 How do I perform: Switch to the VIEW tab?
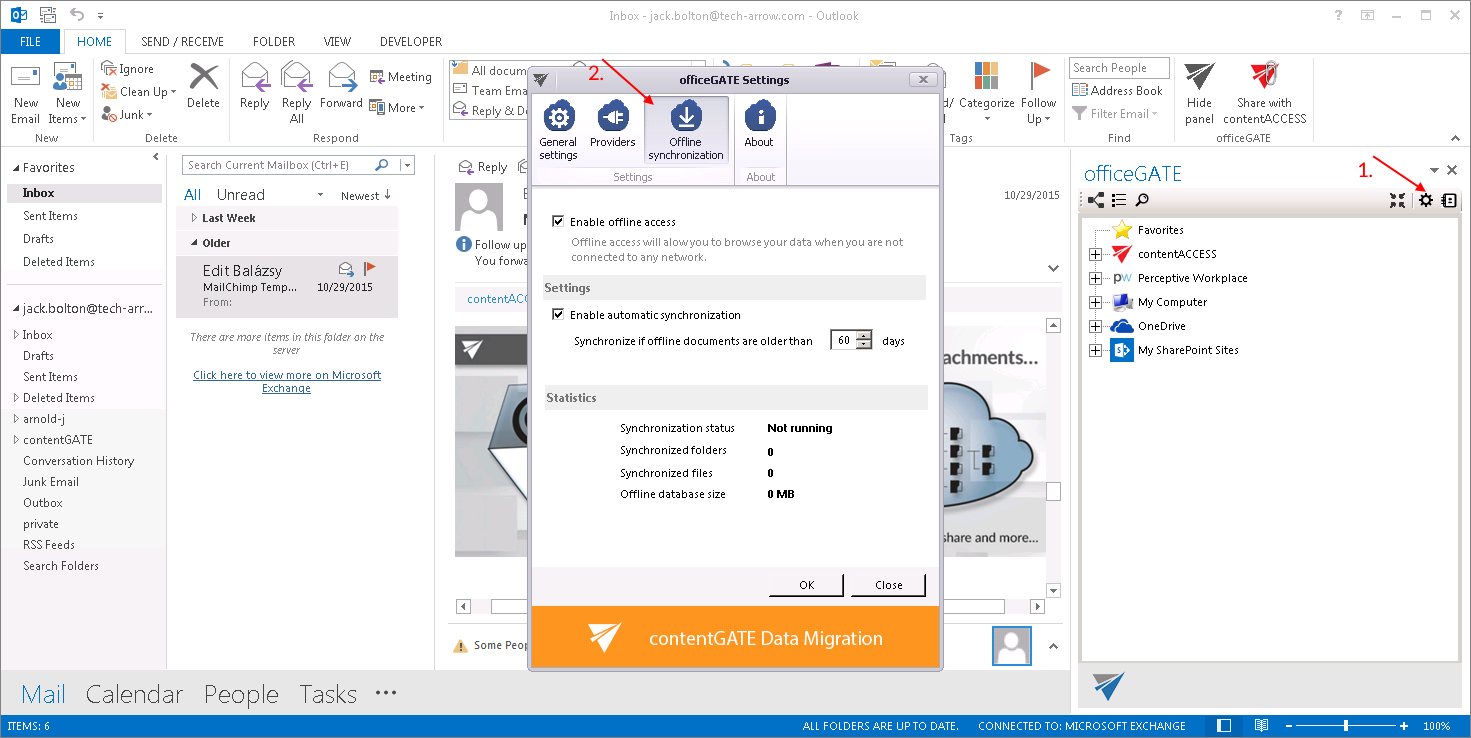coord(337,42)
